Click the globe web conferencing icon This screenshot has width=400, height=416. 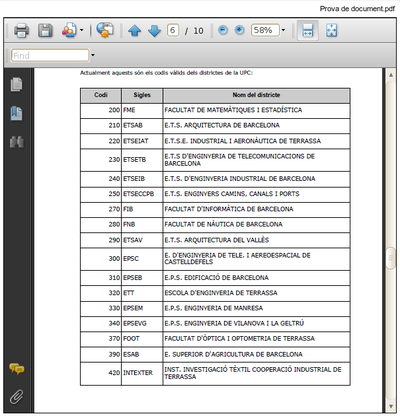(105, 30)
